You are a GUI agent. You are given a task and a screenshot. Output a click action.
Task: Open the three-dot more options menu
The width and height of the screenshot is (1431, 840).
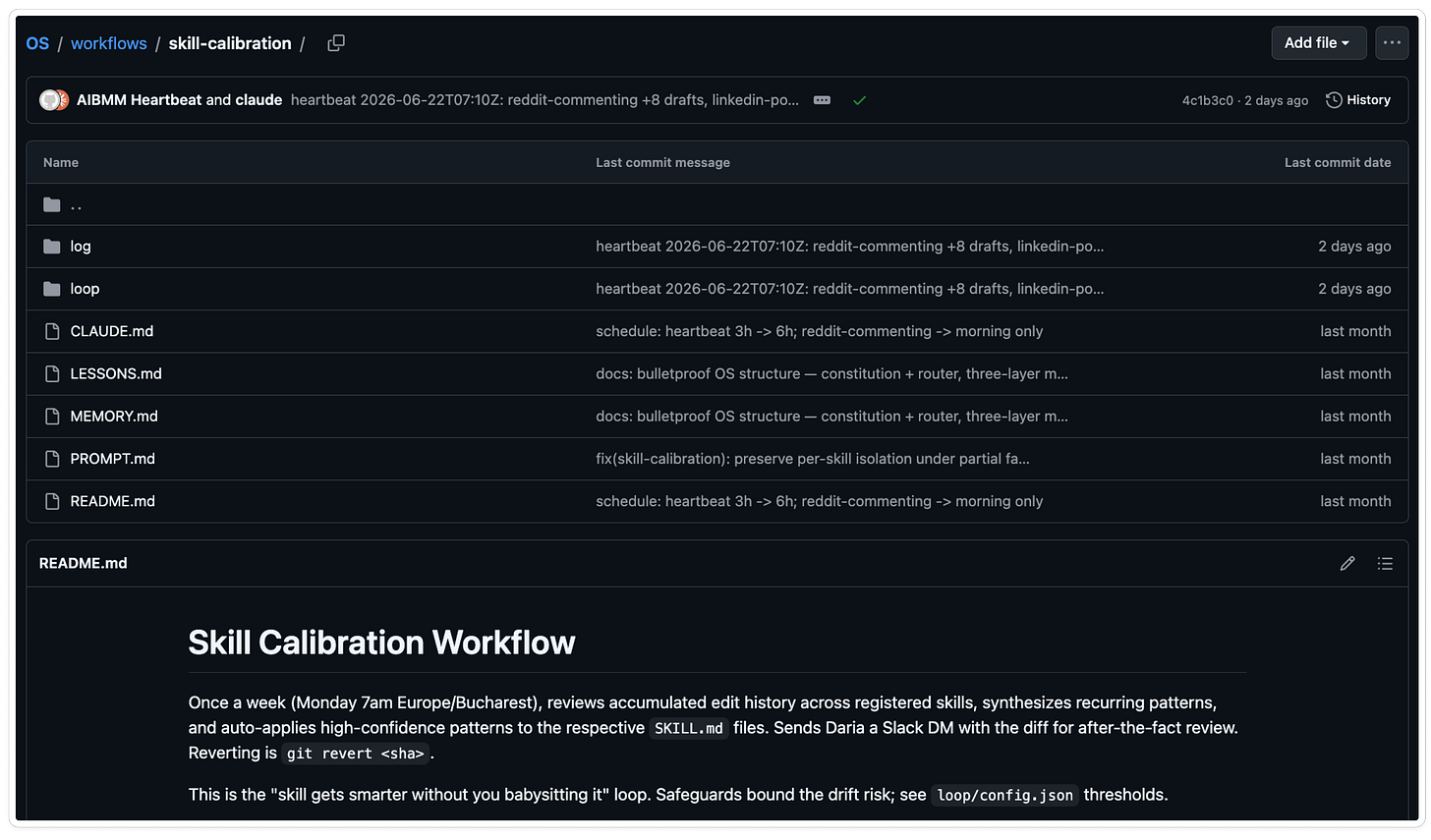click(1392, 43)
